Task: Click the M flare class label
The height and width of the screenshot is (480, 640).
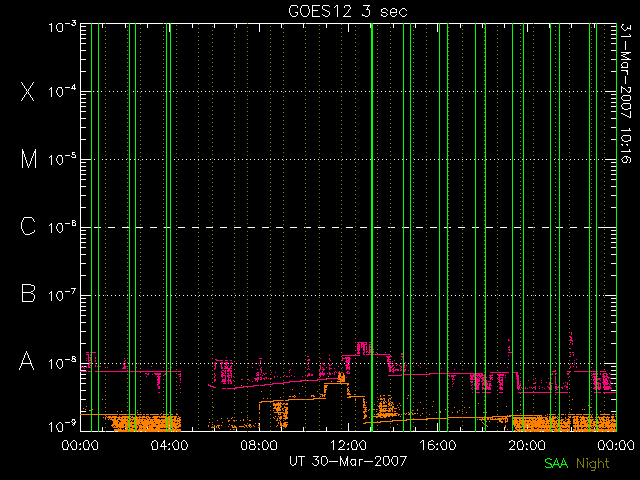Action: pyautogui.click(x=29, y=159)
